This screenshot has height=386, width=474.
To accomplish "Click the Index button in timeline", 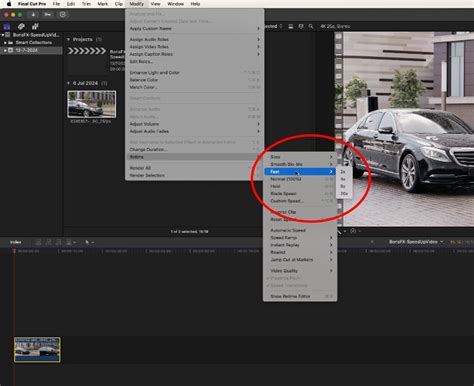I will (16, 242).
